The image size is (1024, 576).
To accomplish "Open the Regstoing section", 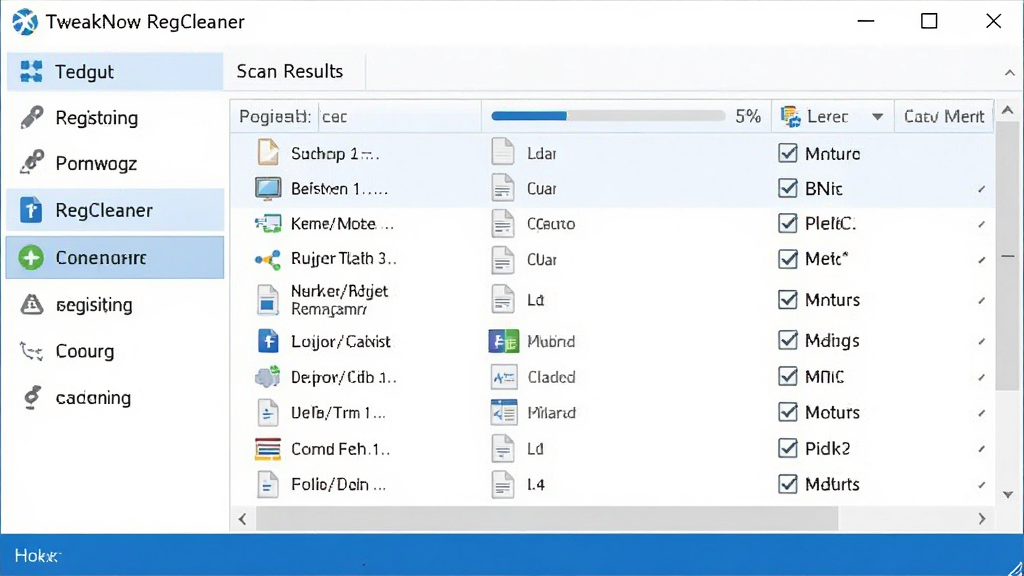I will coord(115,118).
